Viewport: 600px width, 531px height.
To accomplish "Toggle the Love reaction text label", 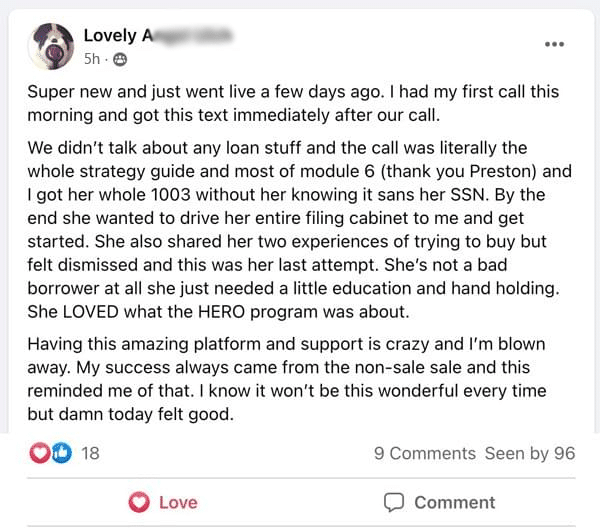I will point(178,502).
